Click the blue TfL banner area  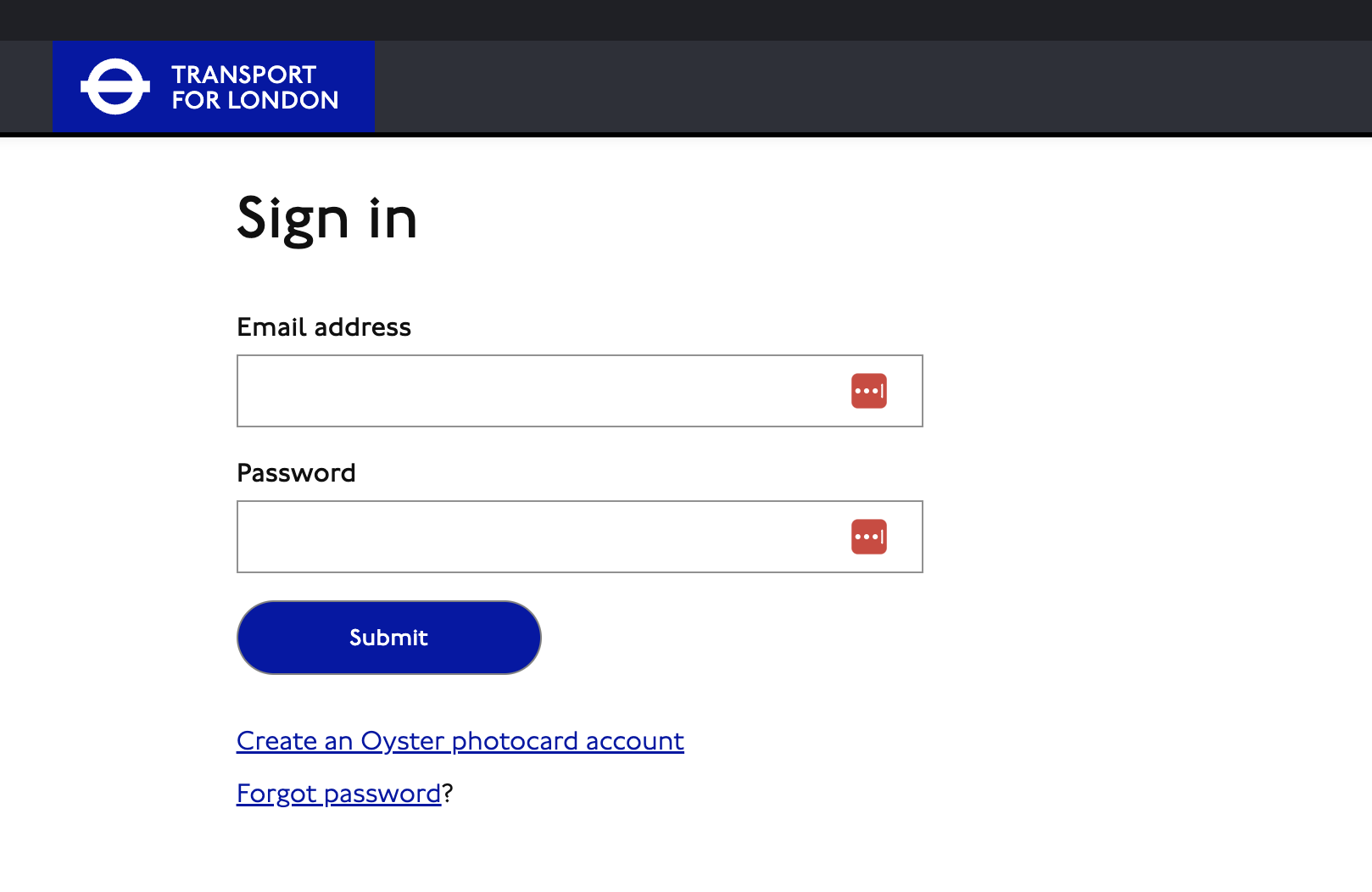coord(212,86)
